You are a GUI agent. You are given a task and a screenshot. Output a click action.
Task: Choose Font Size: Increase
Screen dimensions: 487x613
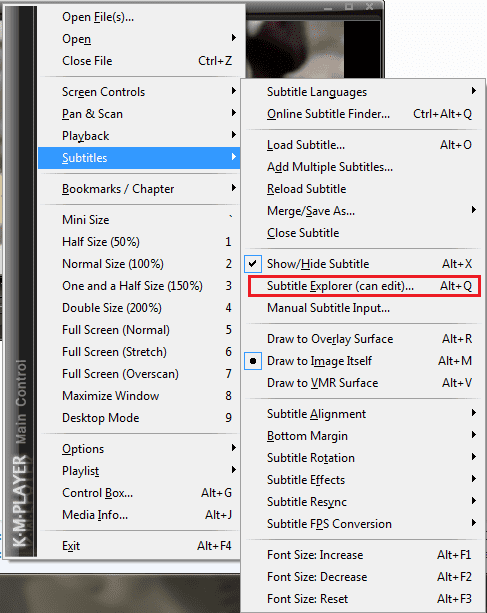362,555
